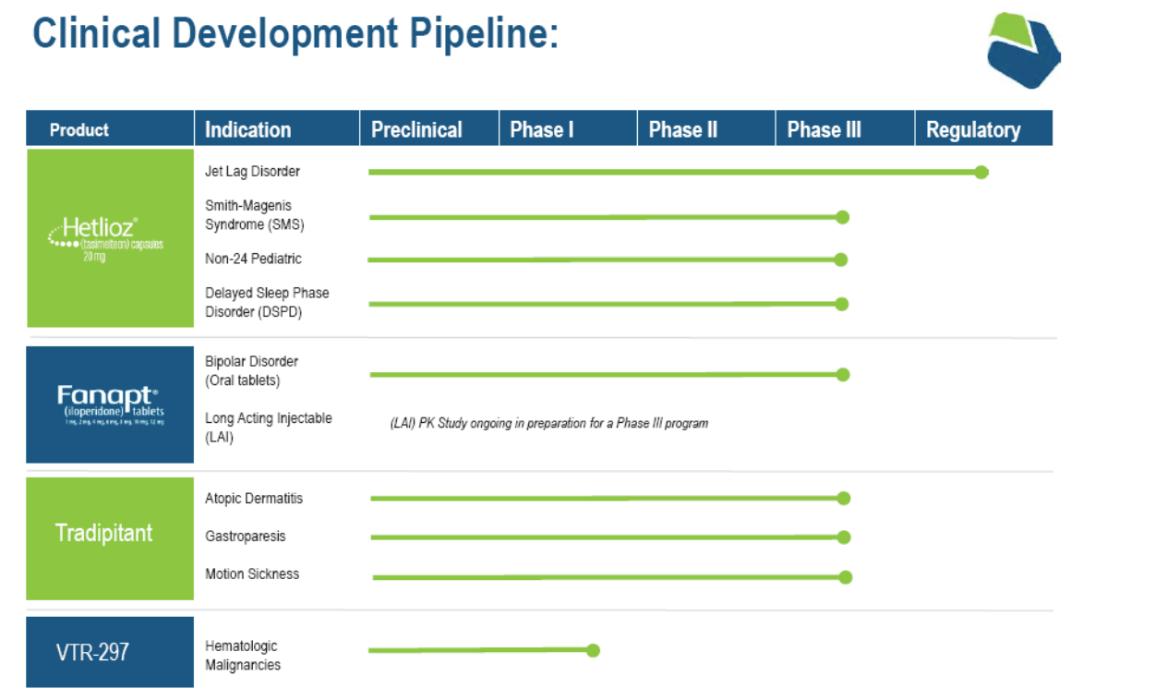Click the Gastroparesis indication label

point(245,537)
